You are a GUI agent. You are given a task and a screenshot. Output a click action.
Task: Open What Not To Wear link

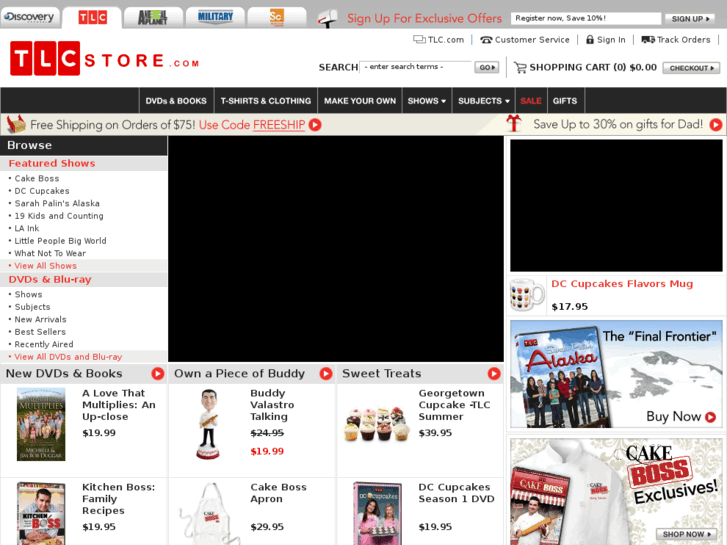tap(50, 254)
